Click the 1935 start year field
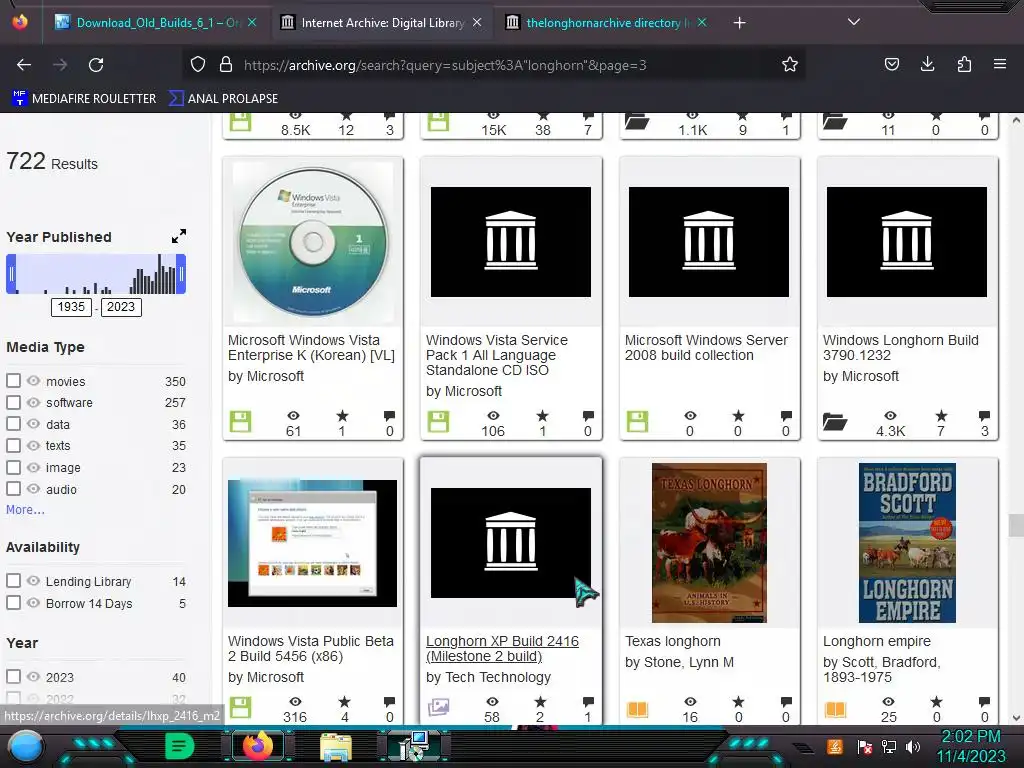Viewport: 1024px width, 768px height. tap(71, 307)
